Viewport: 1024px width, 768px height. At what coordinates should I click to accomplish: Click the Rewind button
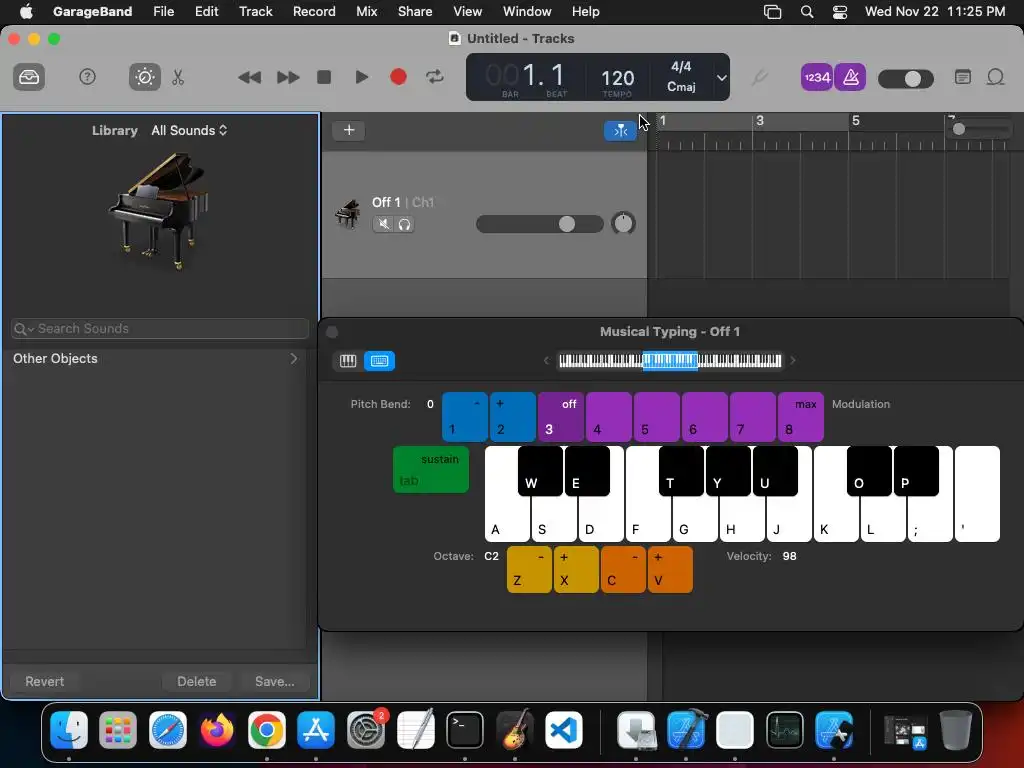pyautogui.click(x=249, y=77)
